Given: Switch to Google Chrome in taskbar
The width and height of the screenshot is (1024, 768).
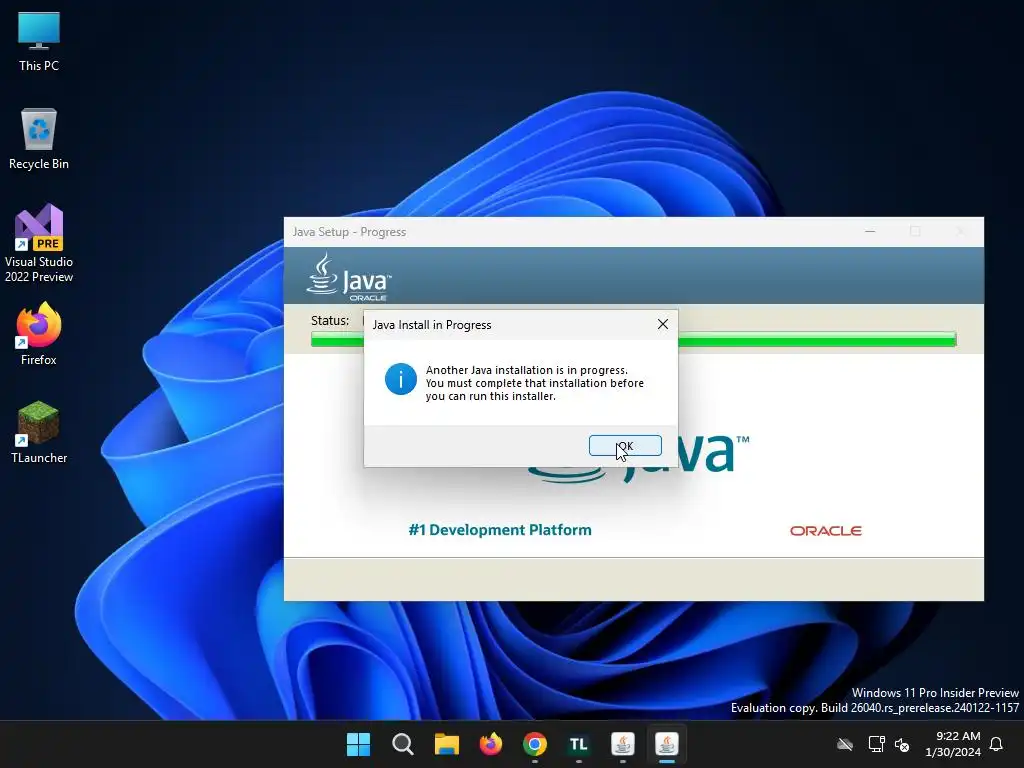Looking at the screenshot, I should coord(535,744).
